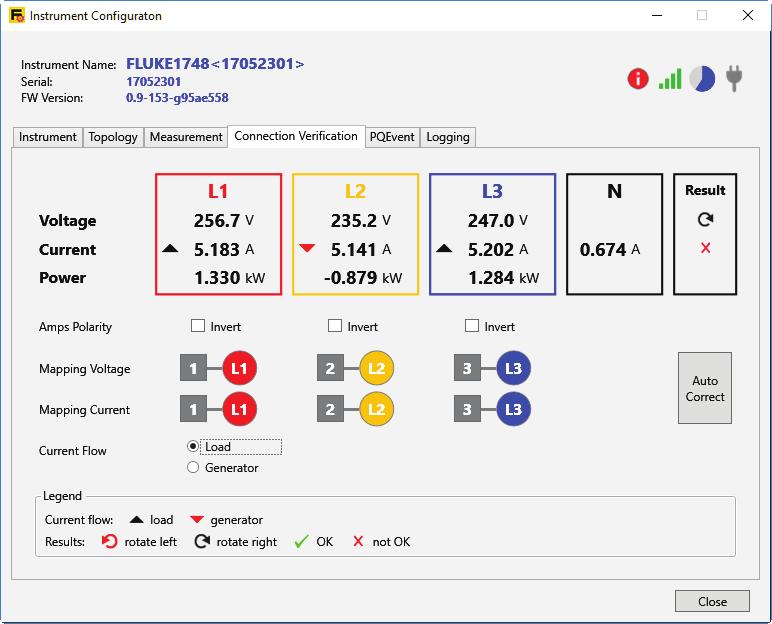
Task: Click Mapping Current blue L3 circle
Action: 514,409
